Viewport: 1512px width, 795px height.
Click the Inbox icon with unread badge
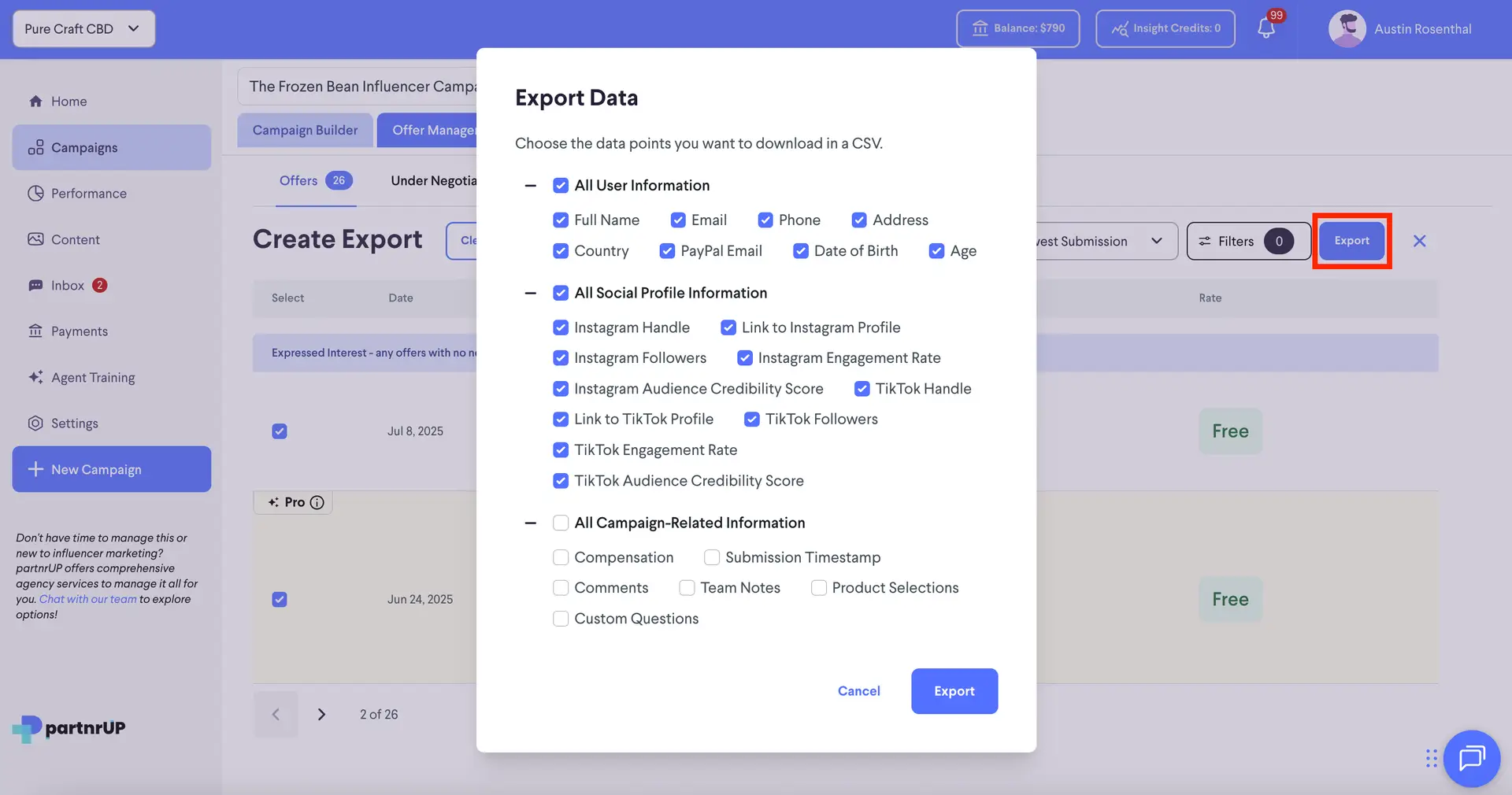(35, 285)
